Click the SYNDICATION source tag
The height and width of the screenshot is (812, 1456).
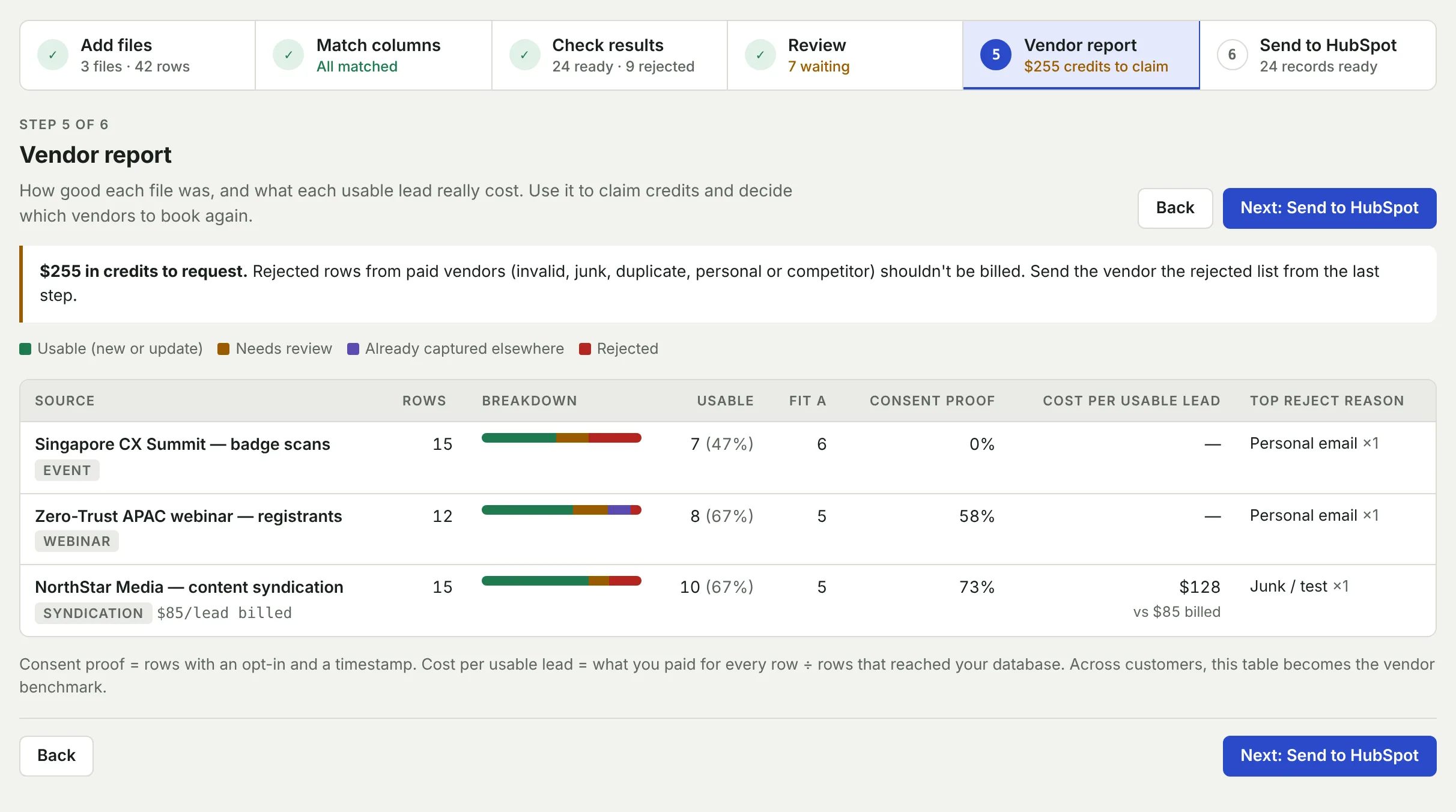(x=93, y=613)
